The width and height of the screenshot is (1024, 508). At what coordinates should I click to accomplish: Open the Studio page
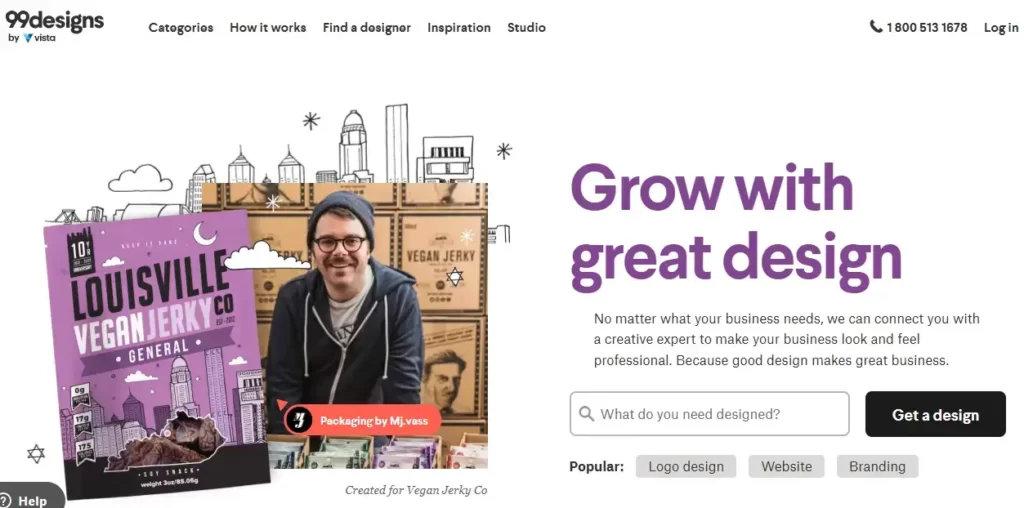point(526,27)
